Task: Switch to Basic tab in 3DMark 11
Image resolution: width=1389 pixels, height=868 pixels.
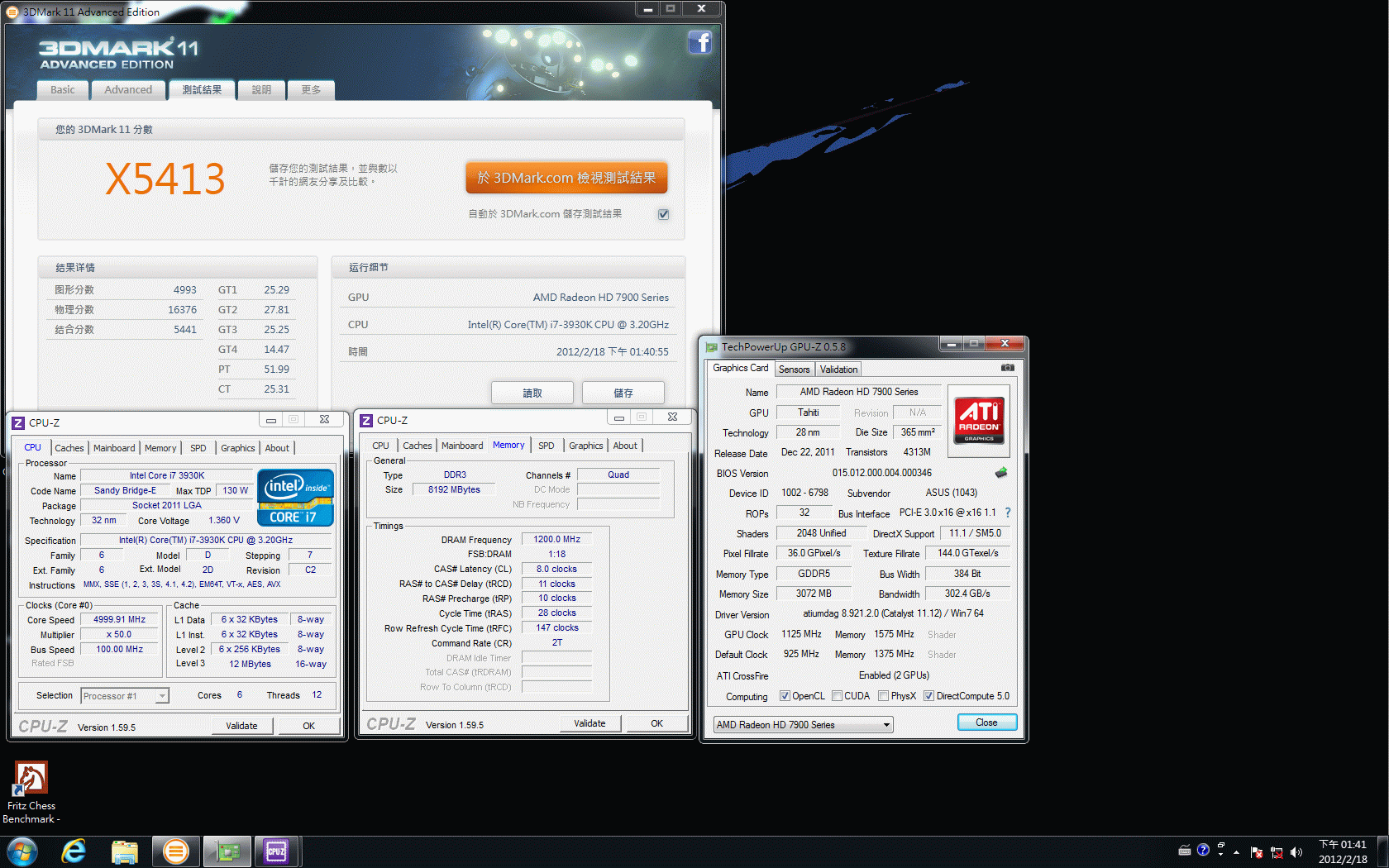Action: [x=62, y=90]
